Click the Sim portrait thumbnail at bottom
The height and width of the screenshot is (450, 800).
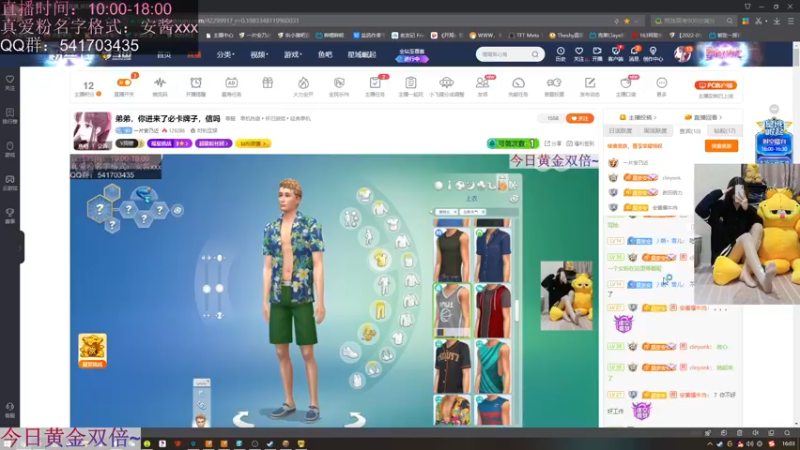(201, 420)
